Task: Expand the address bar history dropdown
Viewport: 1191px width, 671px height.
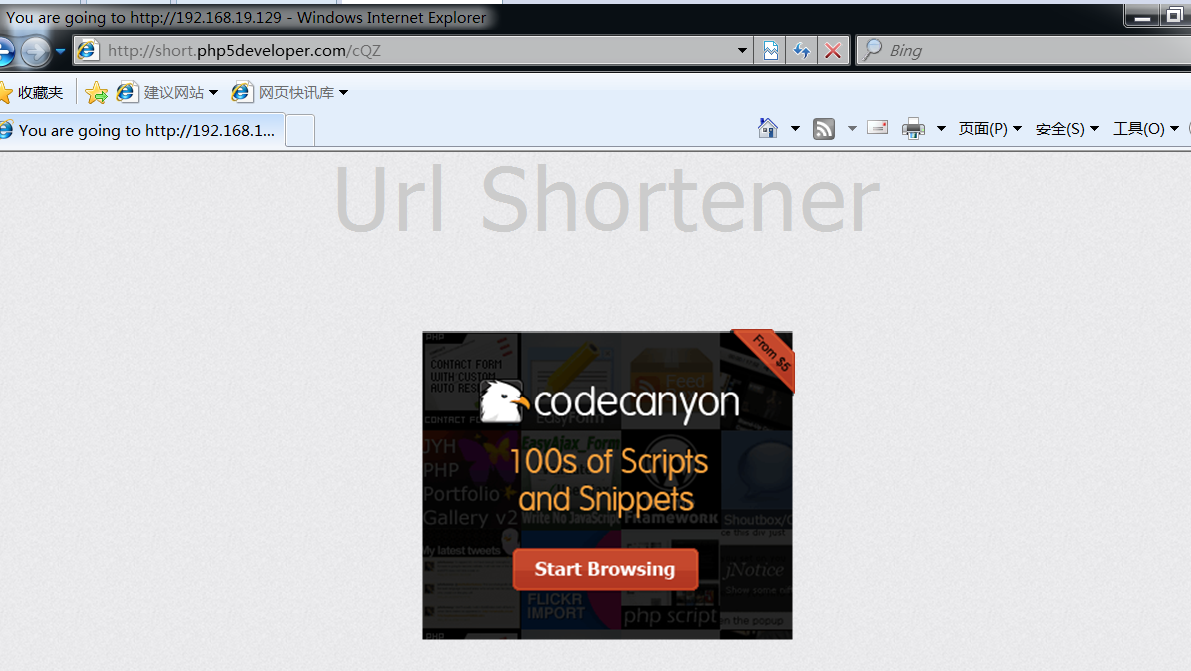Action: (x=742, y=51)
